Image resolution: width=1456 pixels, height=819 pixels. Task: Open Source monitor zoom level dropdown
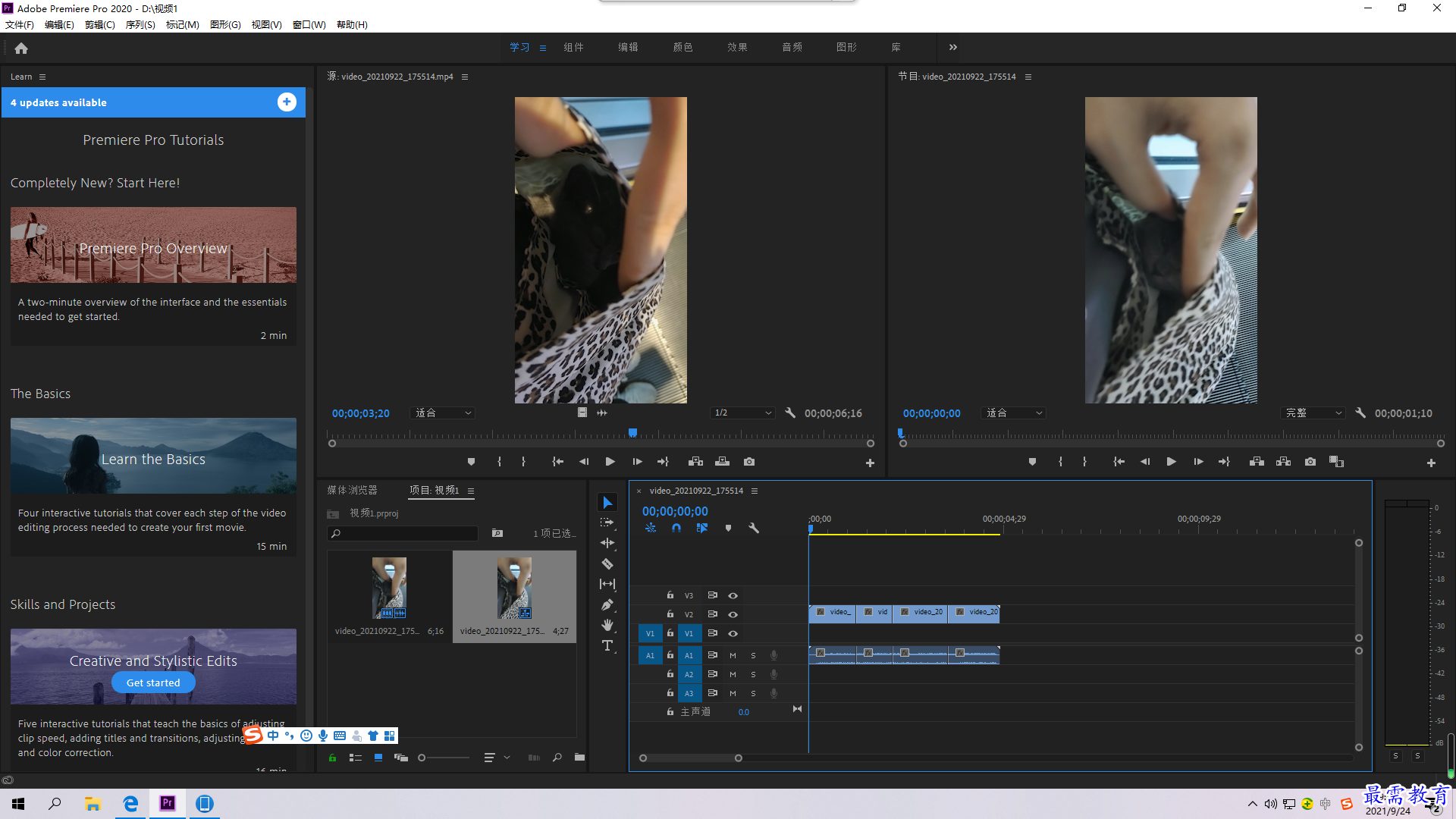443,413
